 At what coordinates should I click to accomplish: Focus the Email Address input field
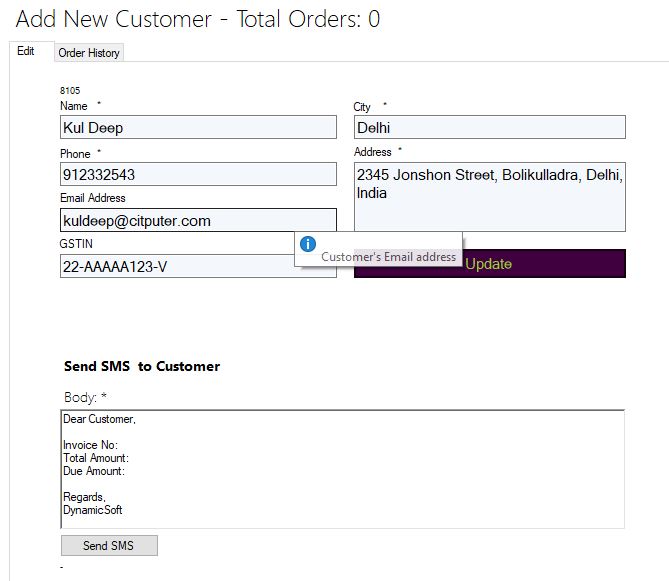[198, 220]
